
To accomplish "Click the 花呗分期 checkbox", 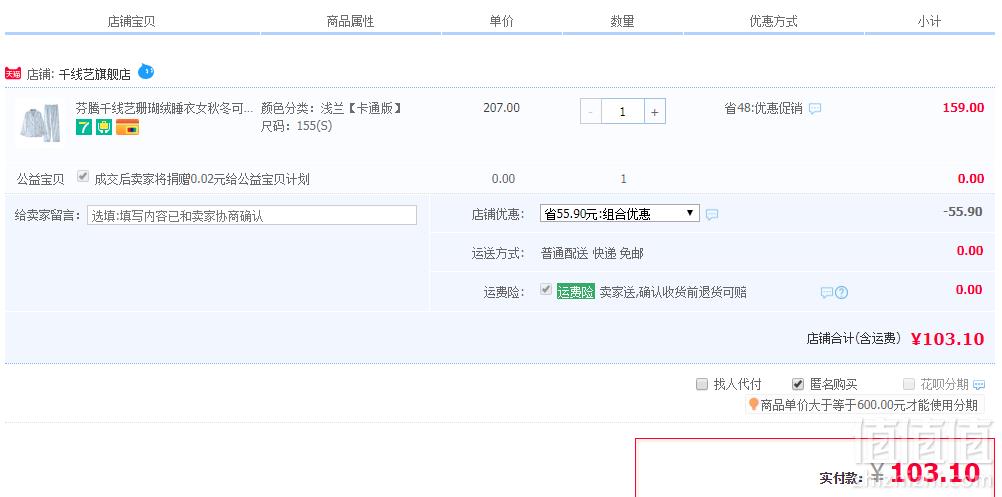I will (909, 384).
